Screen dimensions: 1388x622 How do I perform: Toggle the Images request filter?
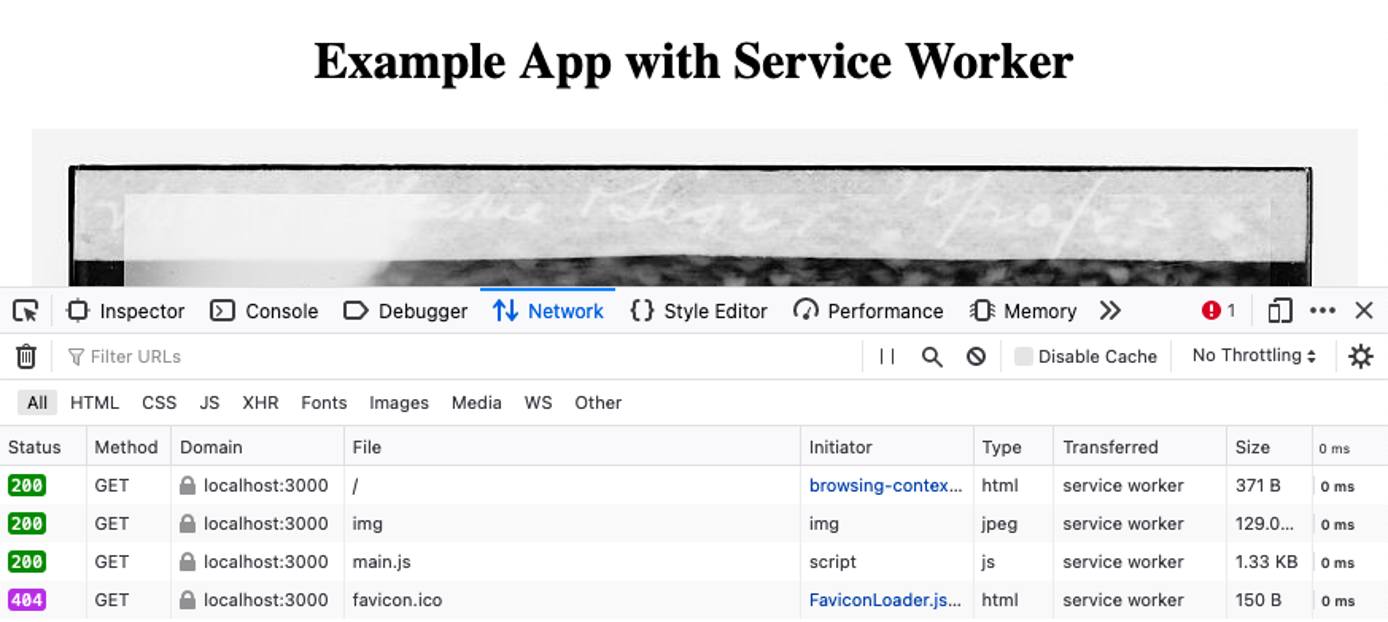[x=398, y=402]
